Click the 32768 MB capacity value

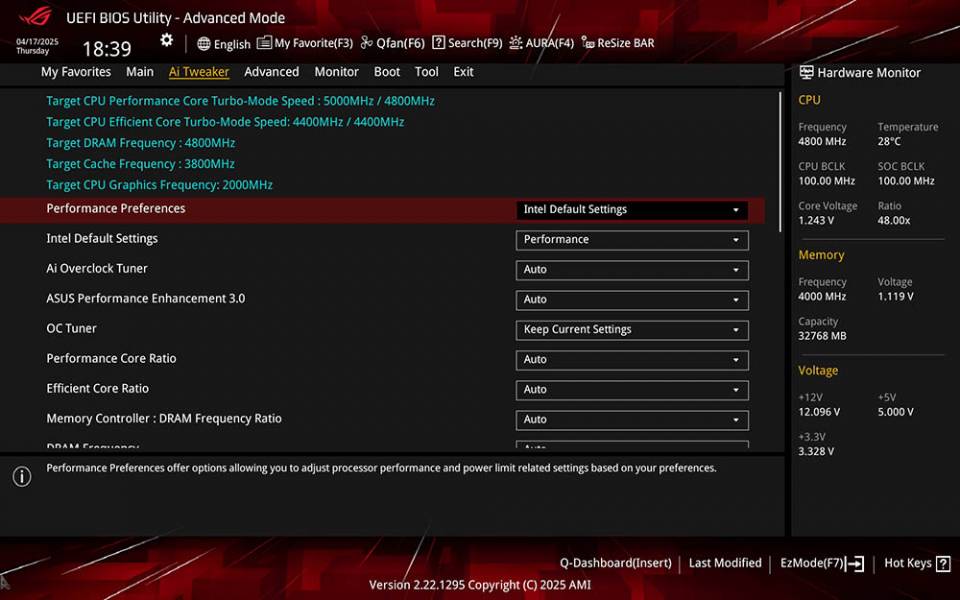pyautogui.click(x=822, y=336)
